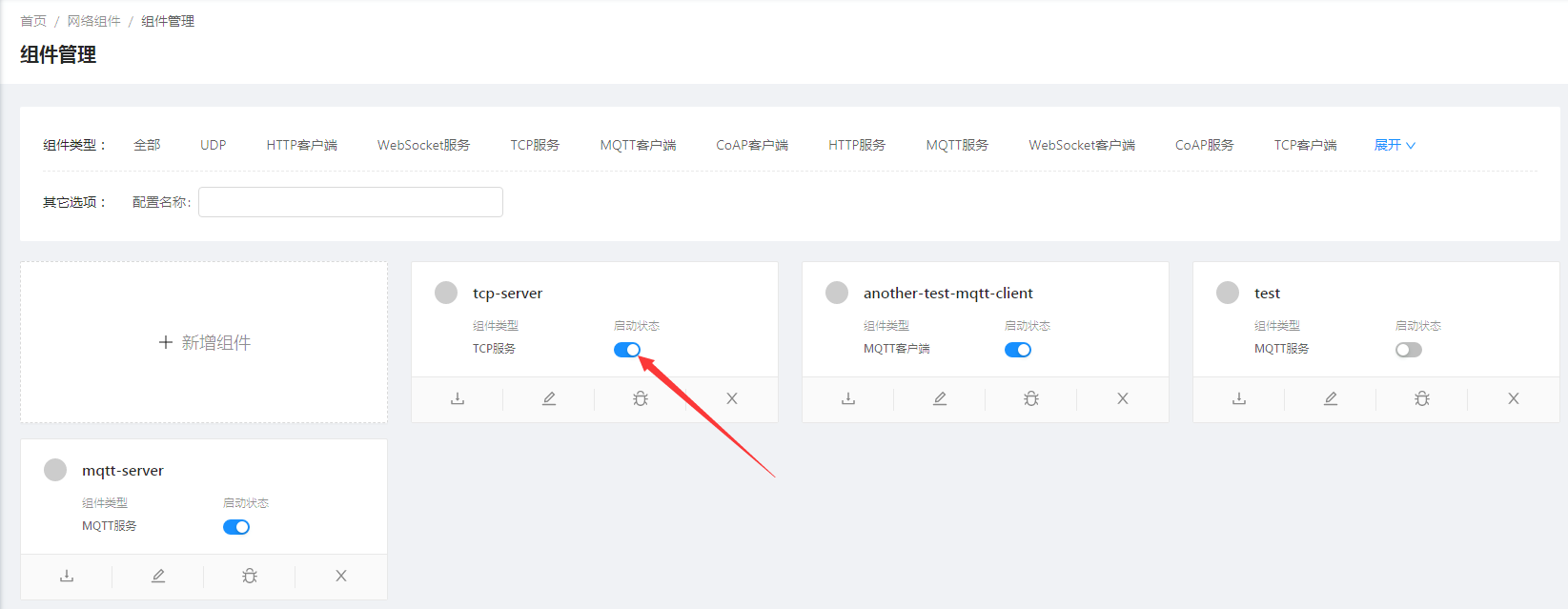Filter by MQTT客户端 component type
This screenshot has height=609, width=1568.
point(638,145)
